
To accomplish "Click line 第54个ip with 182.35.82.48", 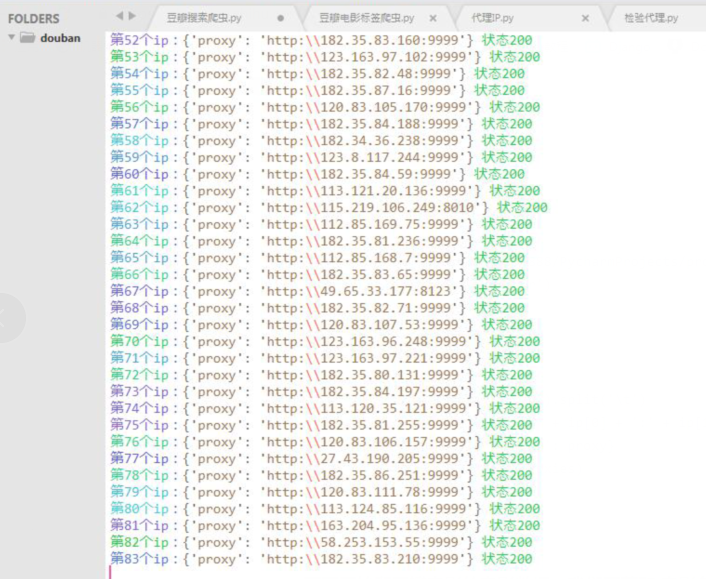I will (317, 73).
